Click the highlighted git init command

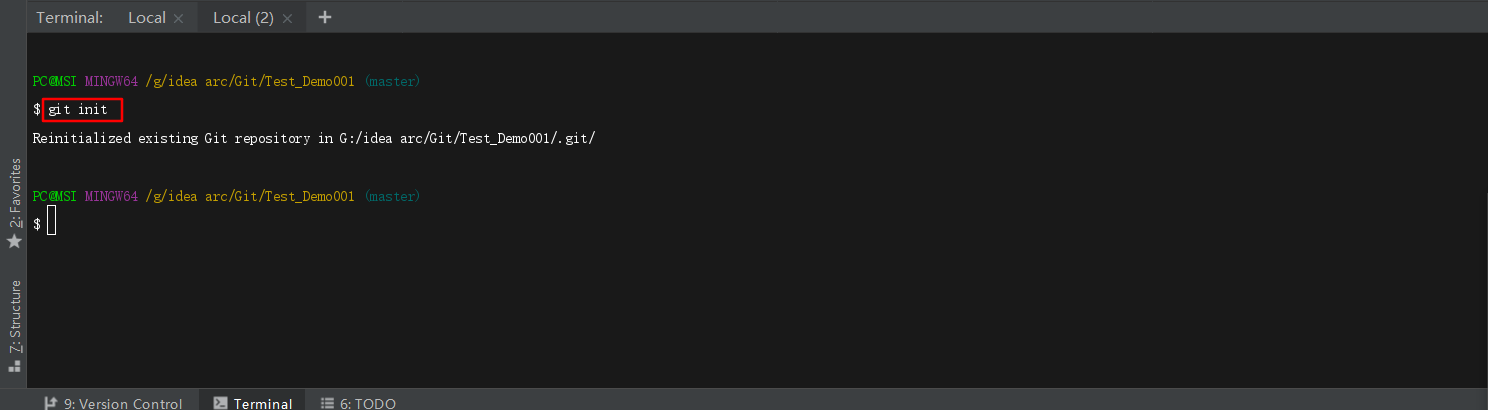[82, 109]
